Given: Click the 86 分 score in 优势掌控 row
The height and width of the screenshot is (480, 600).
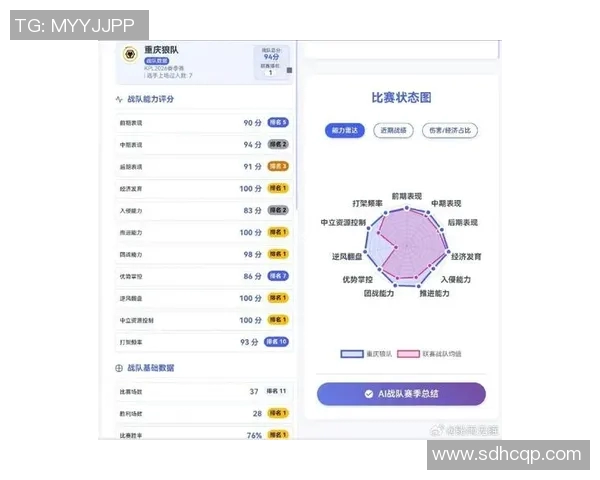Looking at the screenshot, I should [253, 276].
